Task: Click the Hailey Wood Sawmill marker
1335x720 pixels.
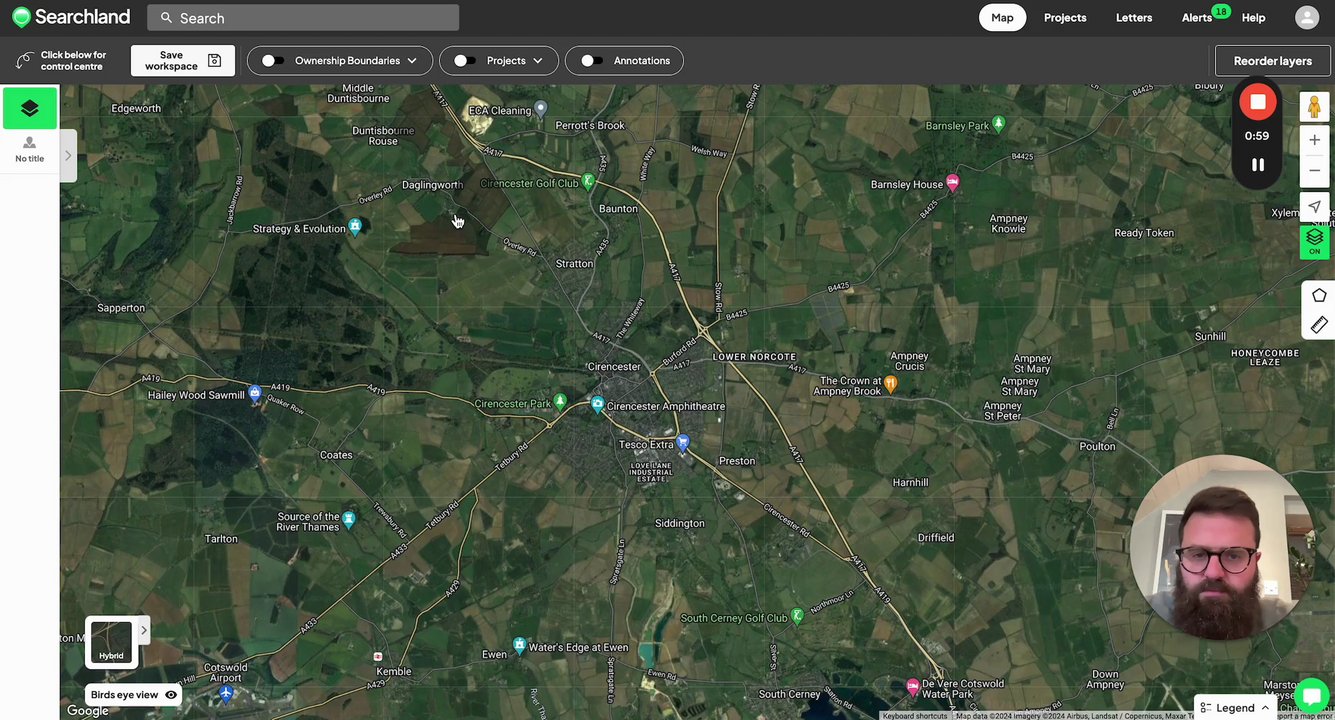Action: click(255, 393)
